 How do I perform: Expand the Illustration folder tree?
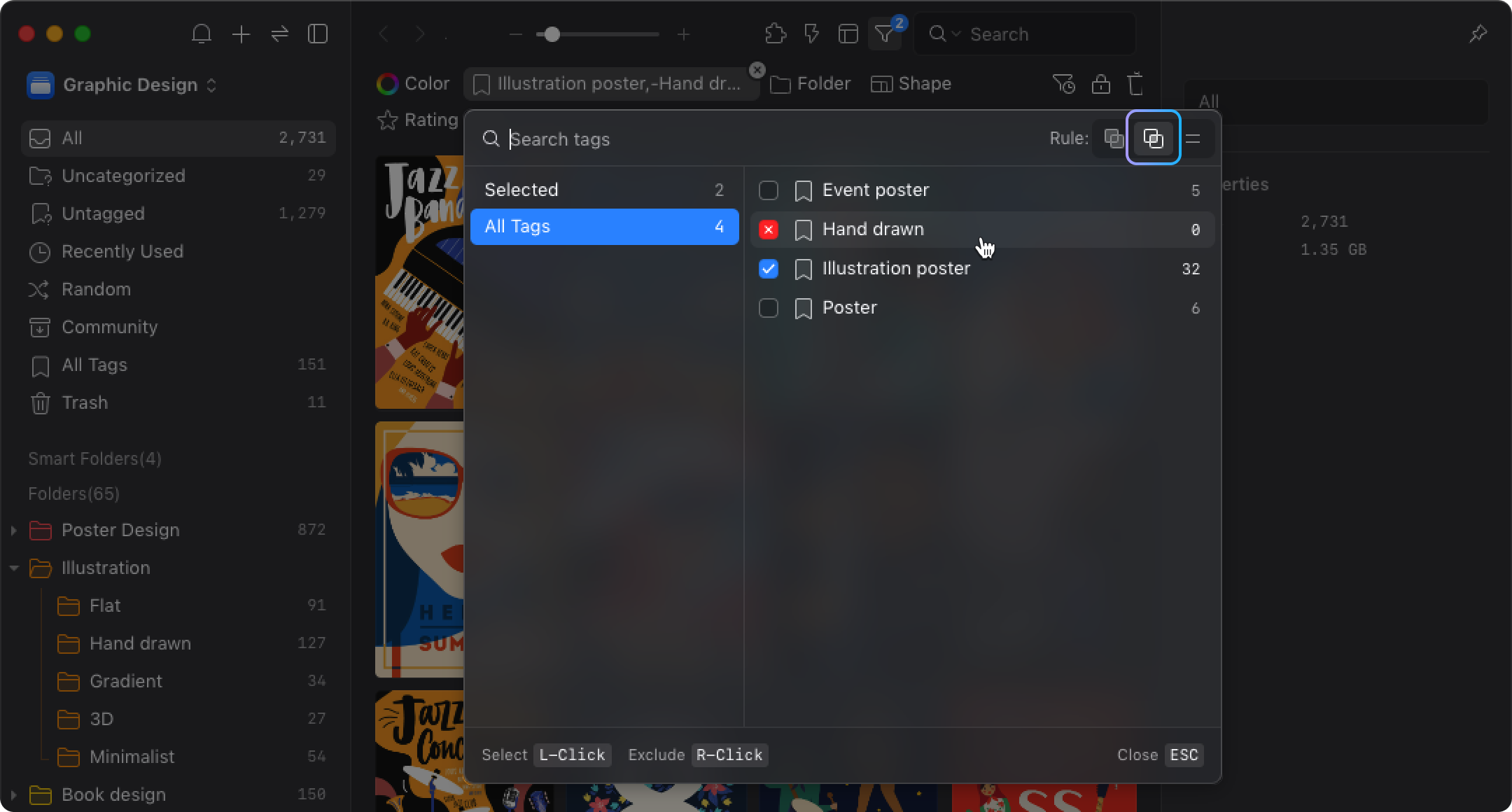[x=13, y=567]
